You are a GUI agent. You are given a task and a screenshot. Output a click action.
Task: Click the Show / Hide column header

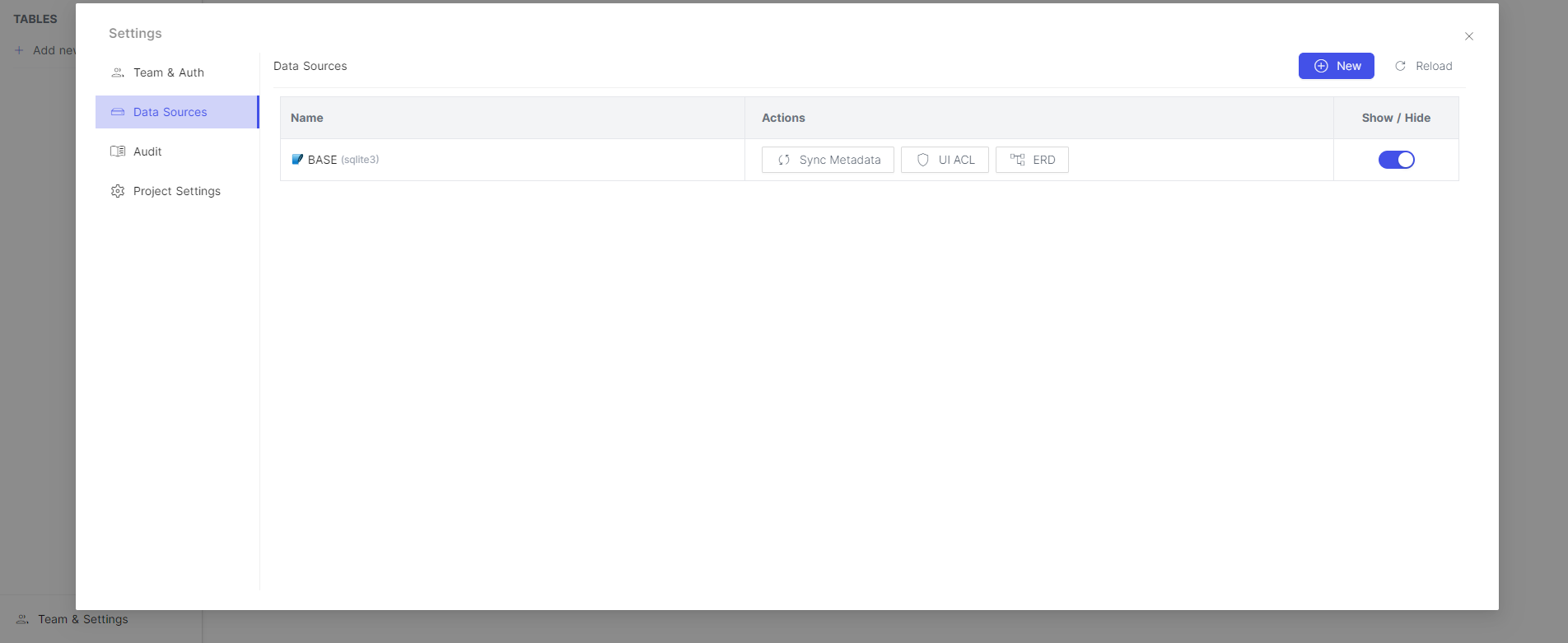tap(1396, 118)
